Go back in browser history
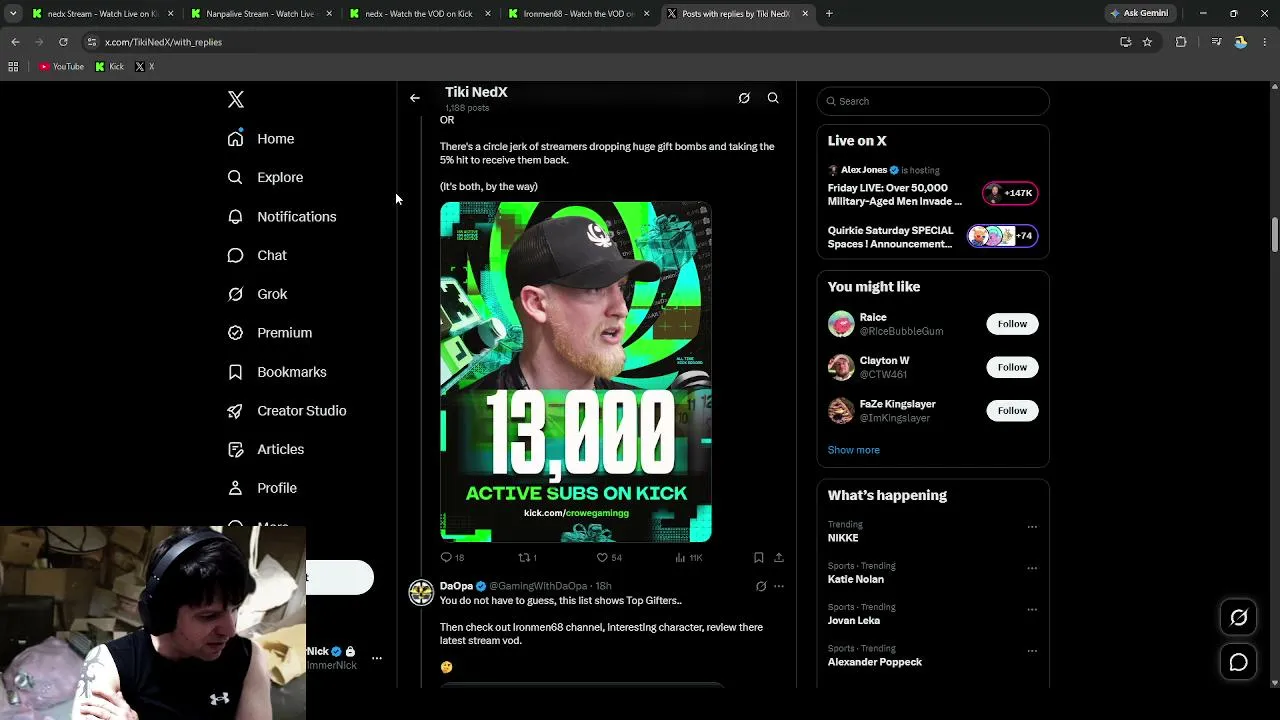This screenshot has width=1280, height=720. (15, 42)
